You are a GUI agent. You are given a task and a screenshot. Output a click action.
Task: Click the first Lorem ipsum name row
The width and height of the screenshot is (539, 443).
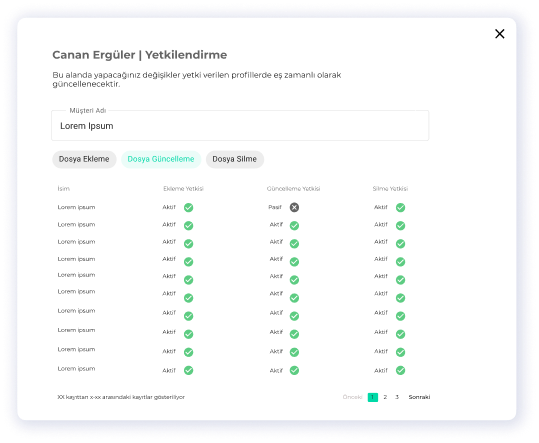coord(76,207)
